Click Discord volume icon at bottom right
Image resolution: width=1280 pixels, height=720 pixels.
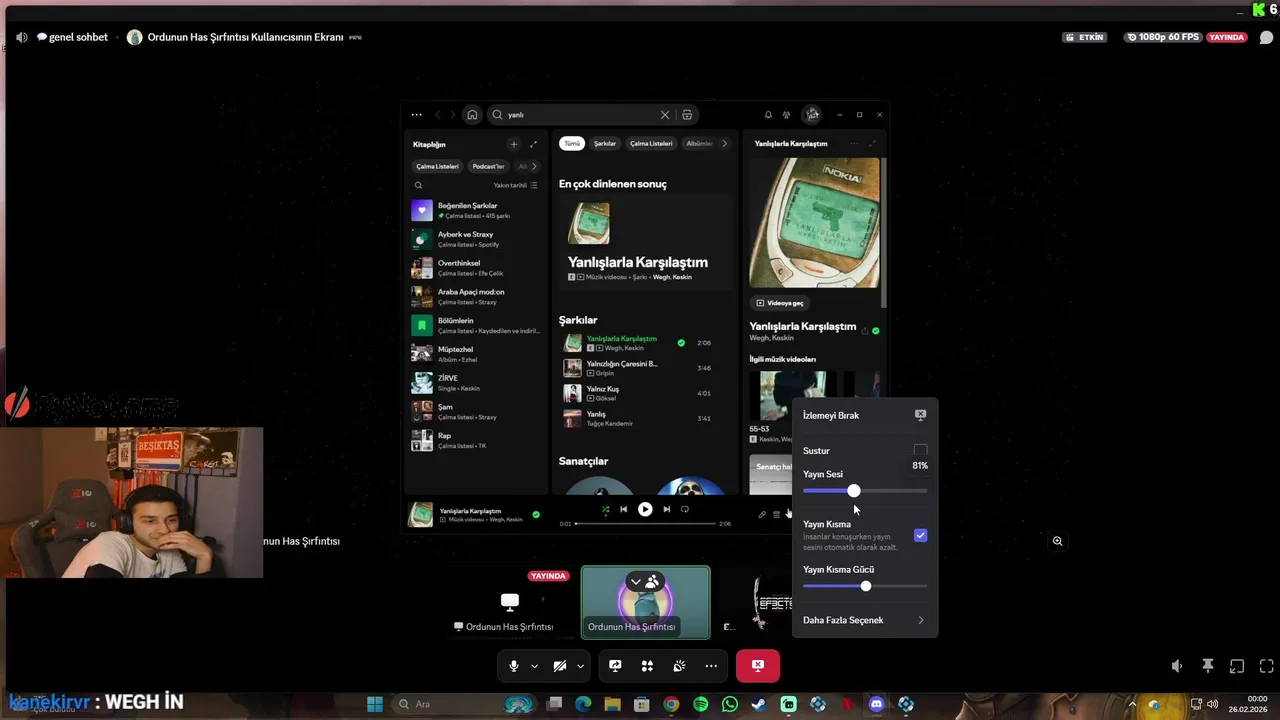coord(1177,666)
